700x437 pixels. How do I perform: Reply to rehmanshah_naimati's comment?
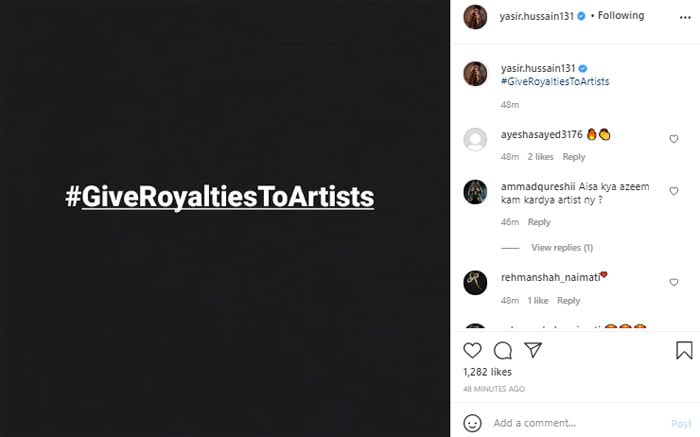[569, 301]
